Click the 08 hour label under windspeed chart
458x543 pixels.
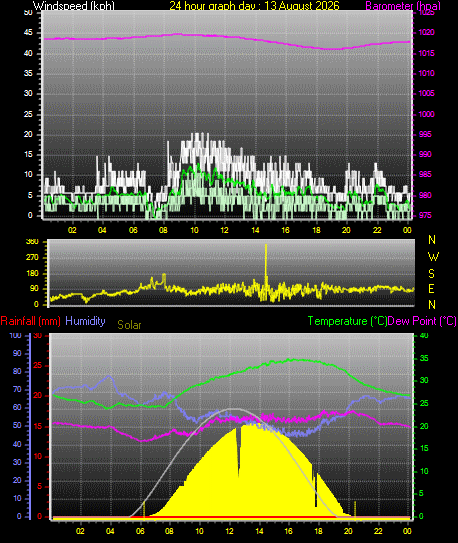point(163,230)
